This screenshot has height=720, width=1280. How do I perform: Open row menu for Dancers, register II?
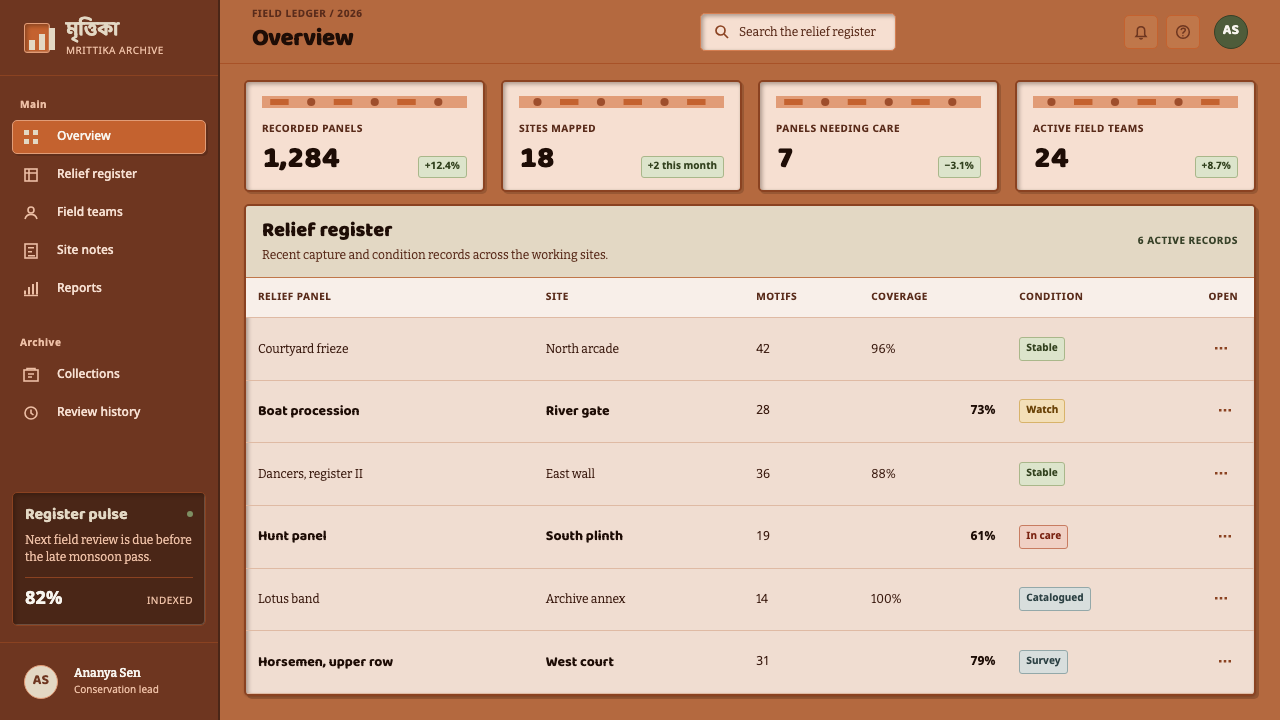[x=1221, y=474]
